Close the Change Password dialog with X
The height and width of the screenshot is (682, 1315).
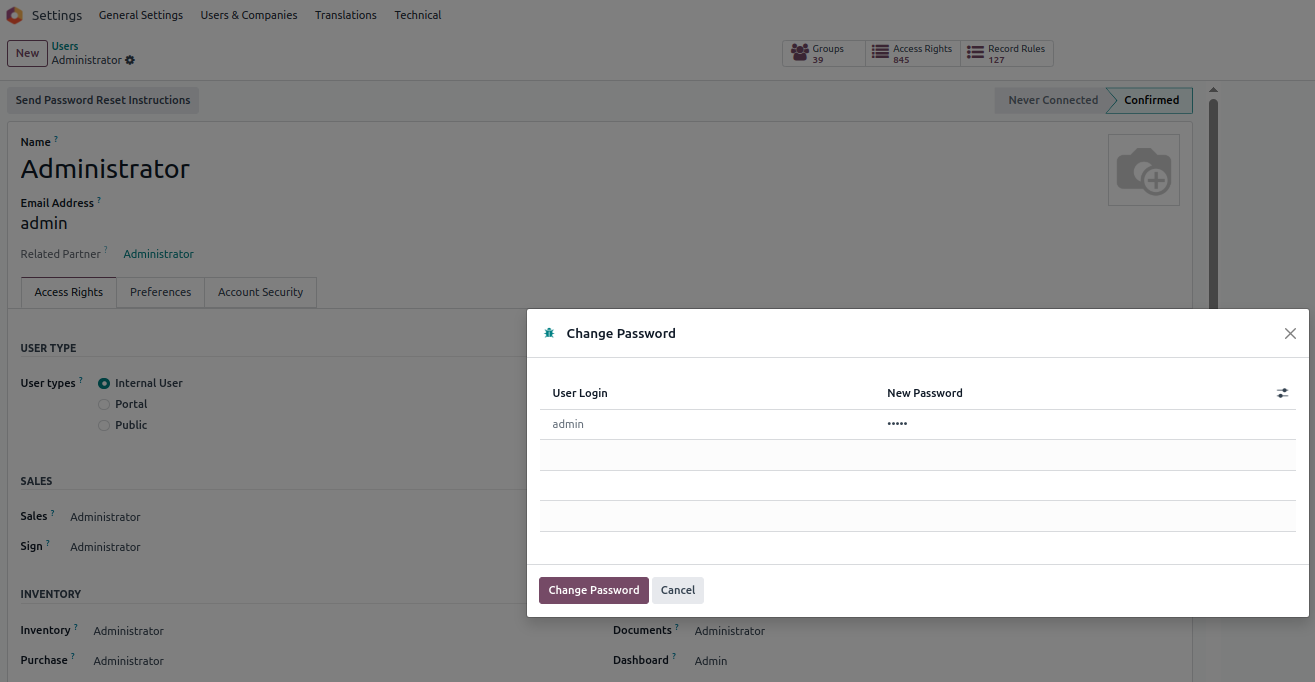[1290, 333]
